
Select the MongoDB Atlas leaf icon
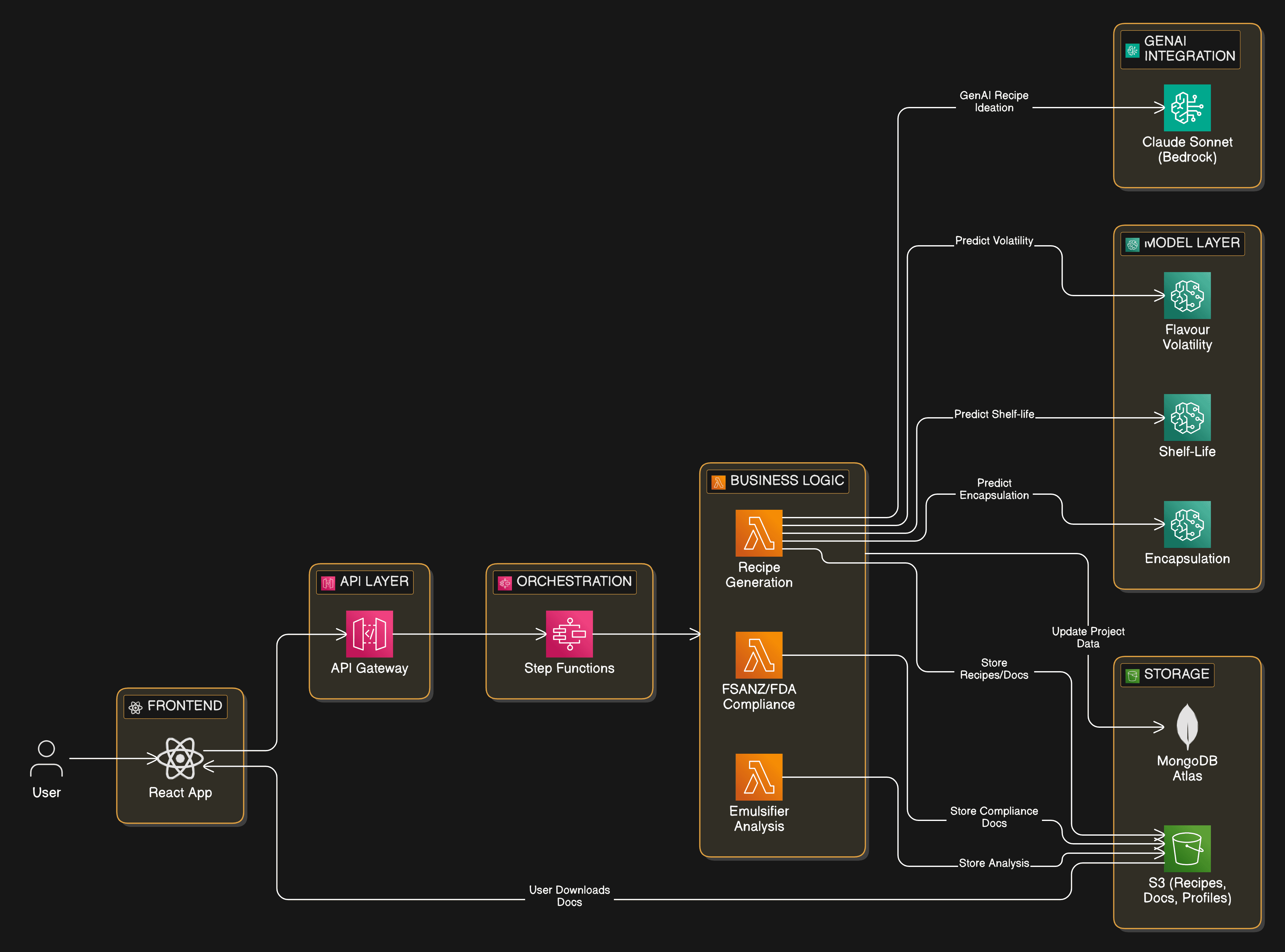pos(1187,726)
